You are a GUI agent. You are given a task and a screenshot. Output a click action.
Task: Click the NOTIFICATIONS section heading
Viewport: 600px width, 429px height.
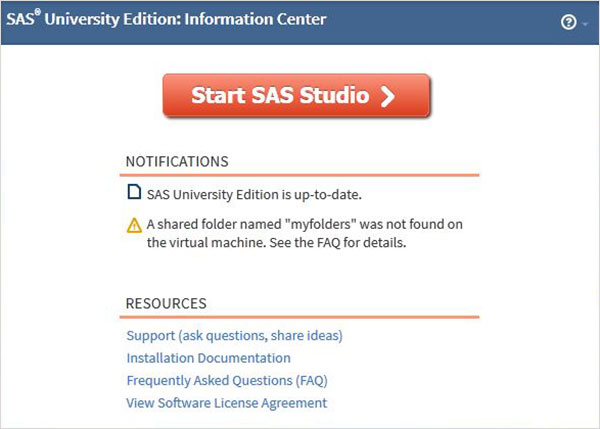[x=177, y=161]
